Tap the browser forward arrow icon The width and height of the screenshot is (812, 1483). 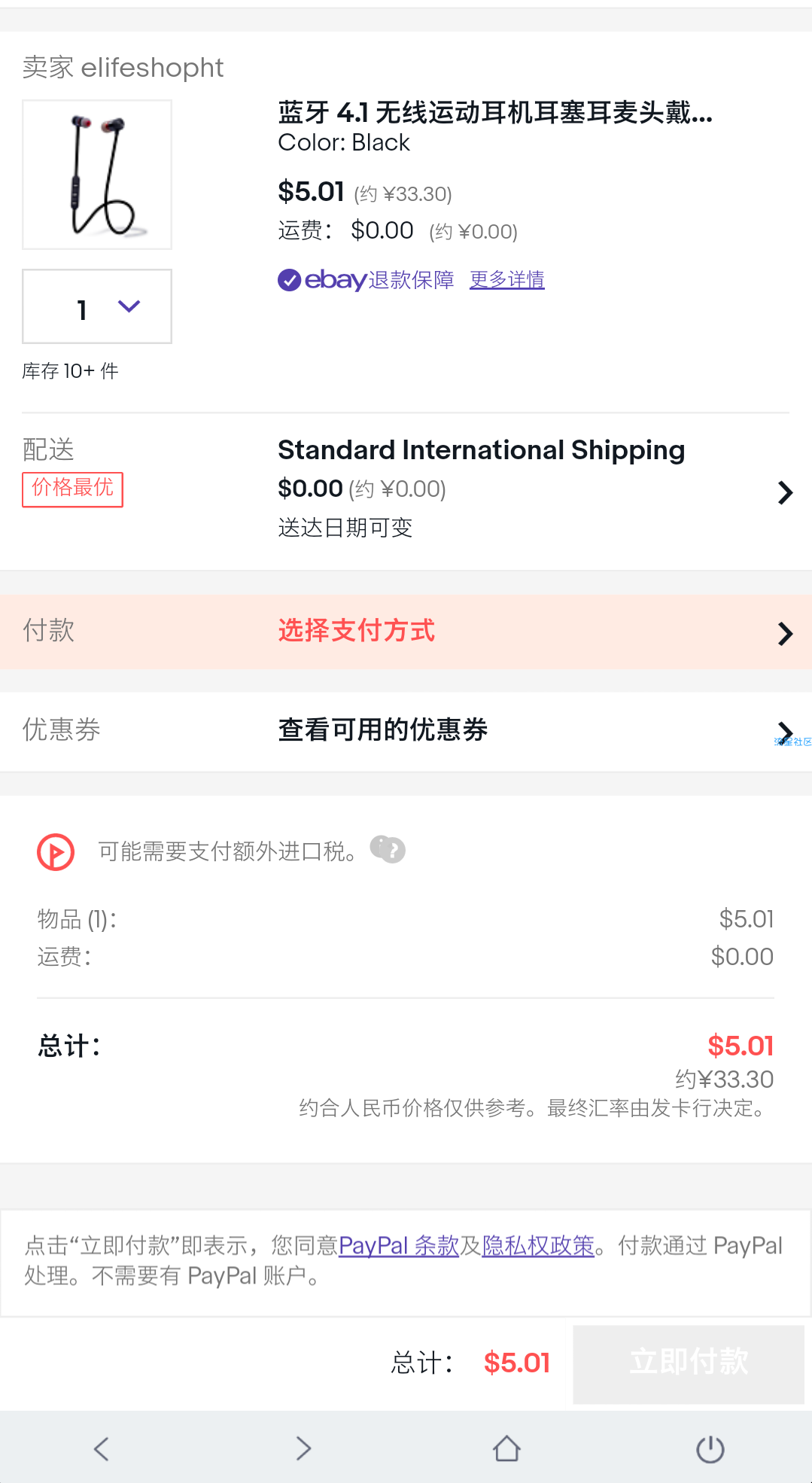click(304, 1448)
